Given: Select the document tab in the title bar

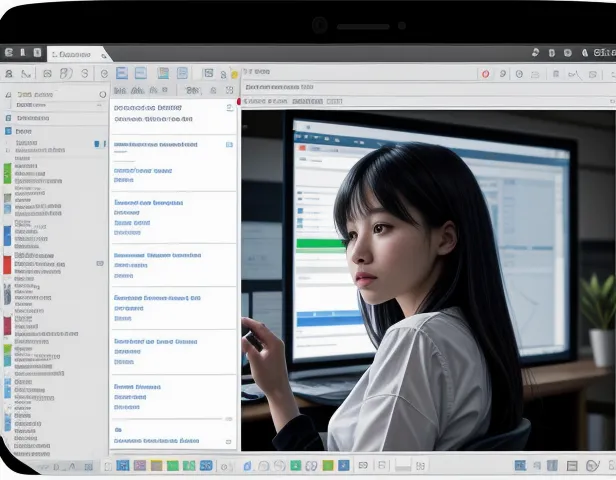Looking at the screenshot, I should point(70,53).
